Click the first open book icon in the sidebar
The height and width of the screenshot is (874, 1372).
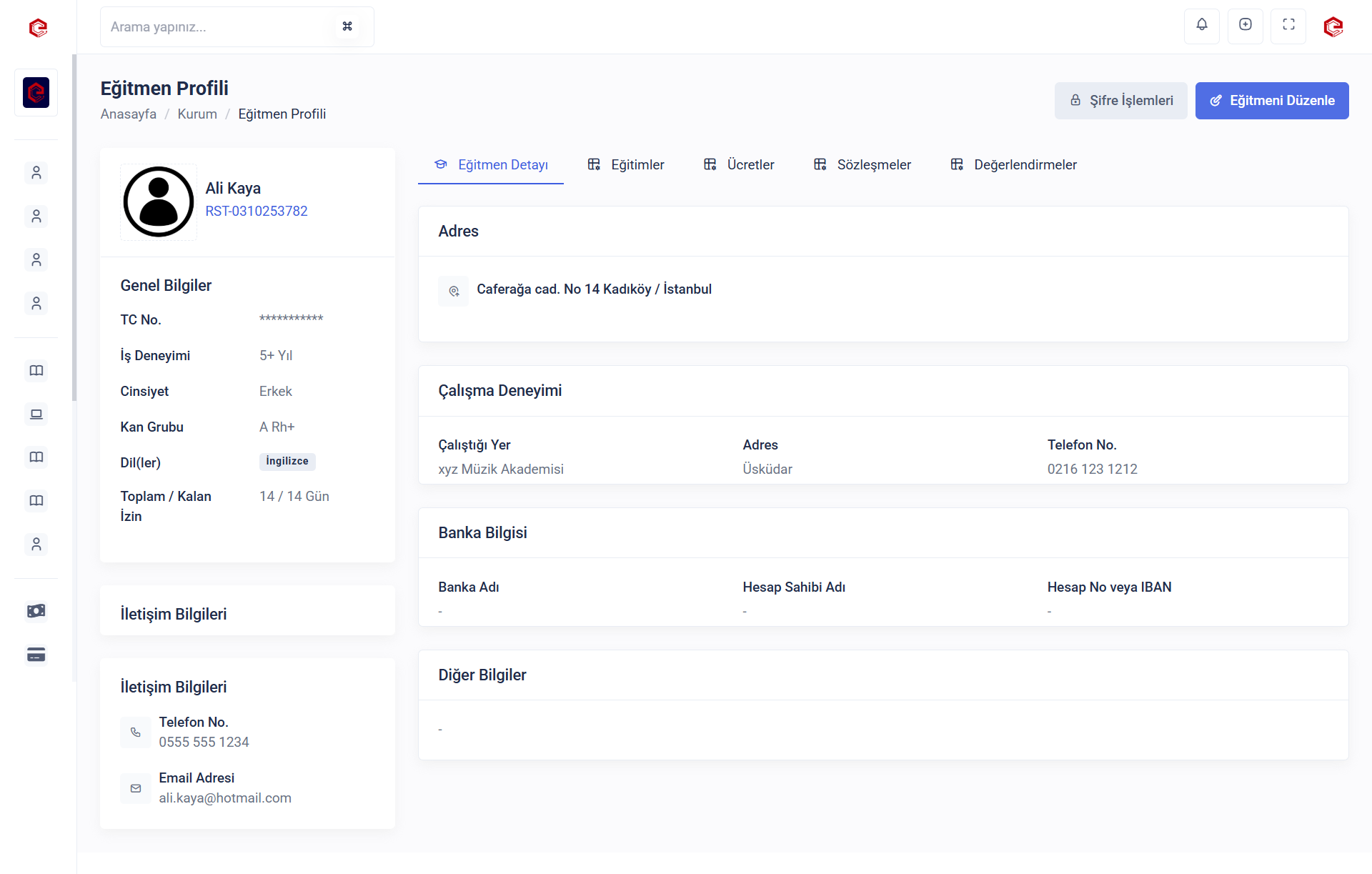coord(36,370)
